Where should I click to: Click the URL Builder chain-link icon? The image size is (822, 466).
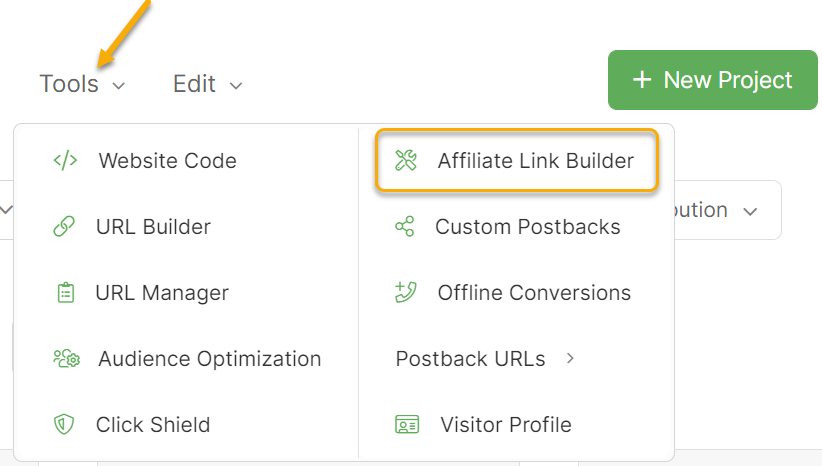[x=64, y=227]
